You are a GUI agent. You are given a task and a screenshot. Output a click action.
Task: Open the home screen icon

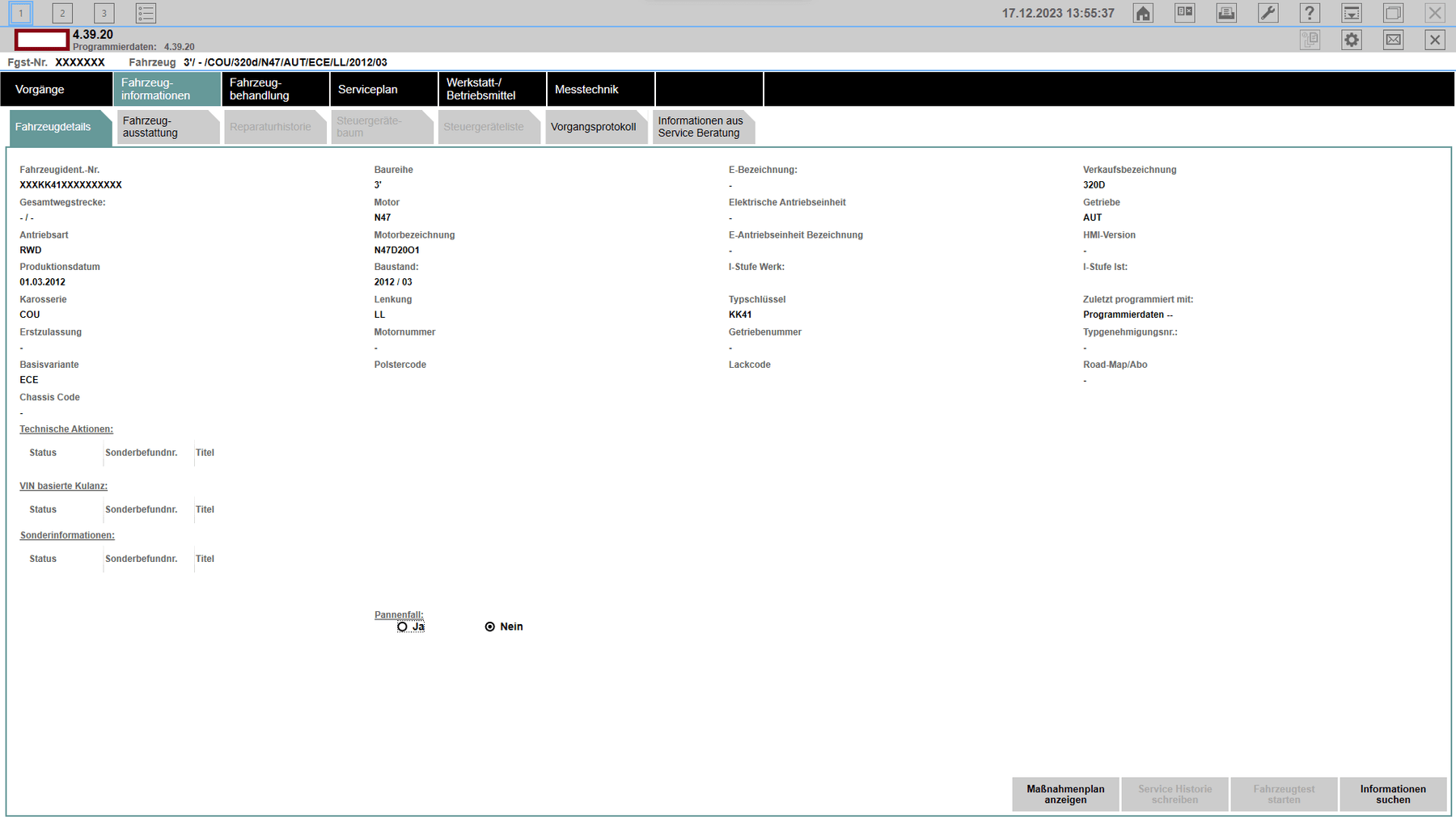(x=1143, y=13)
